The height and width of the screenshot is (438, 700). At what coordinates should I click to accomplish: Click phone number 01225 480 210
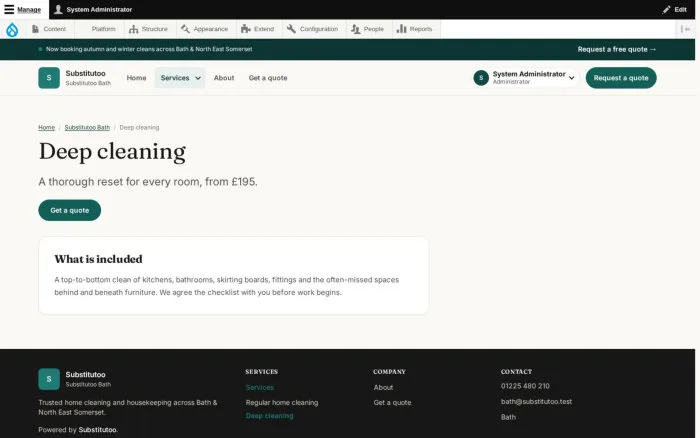[525, 386]
